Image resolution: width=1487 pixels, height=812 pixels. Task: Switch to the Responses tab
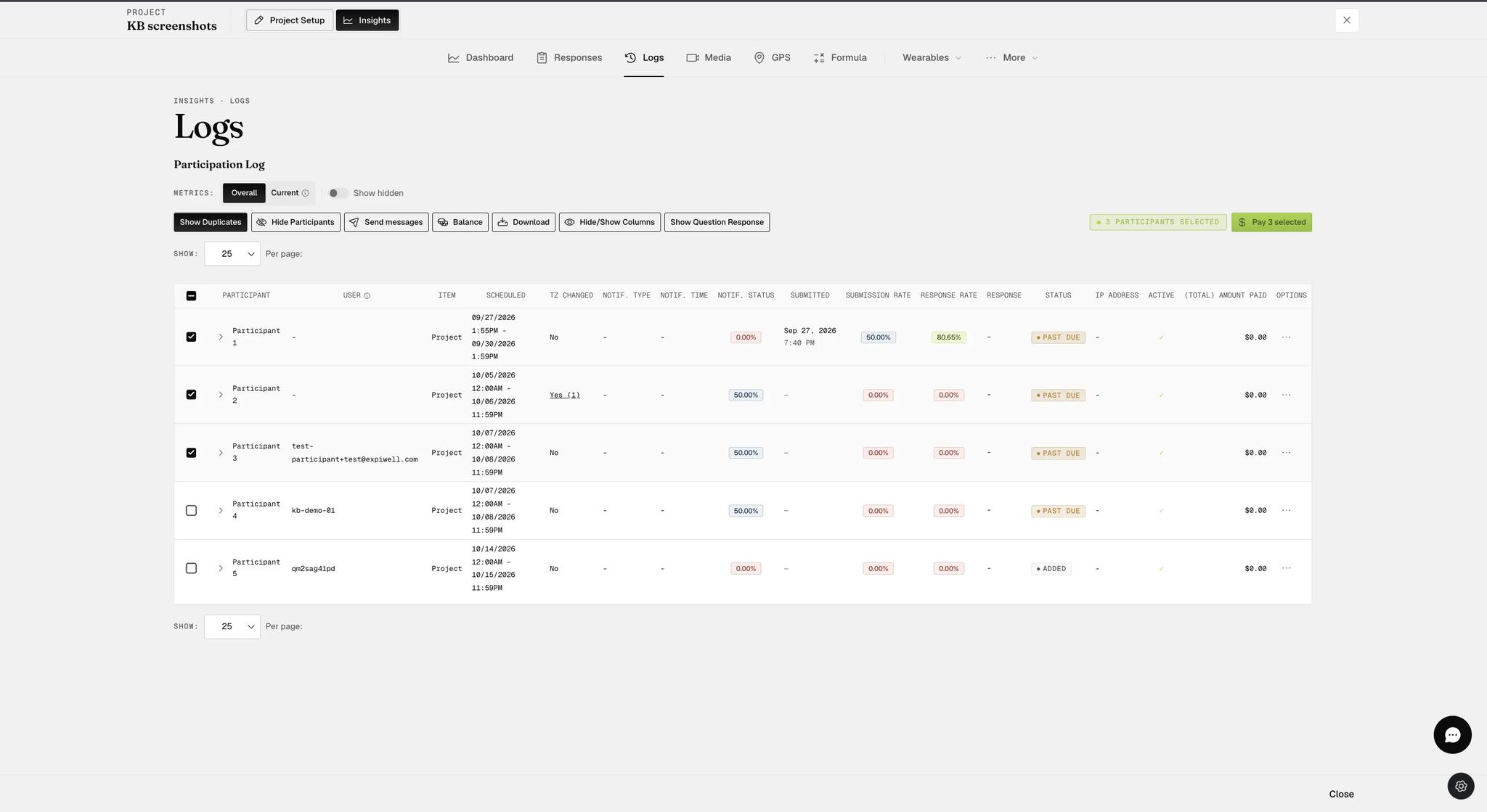click(x=569, y=57)
